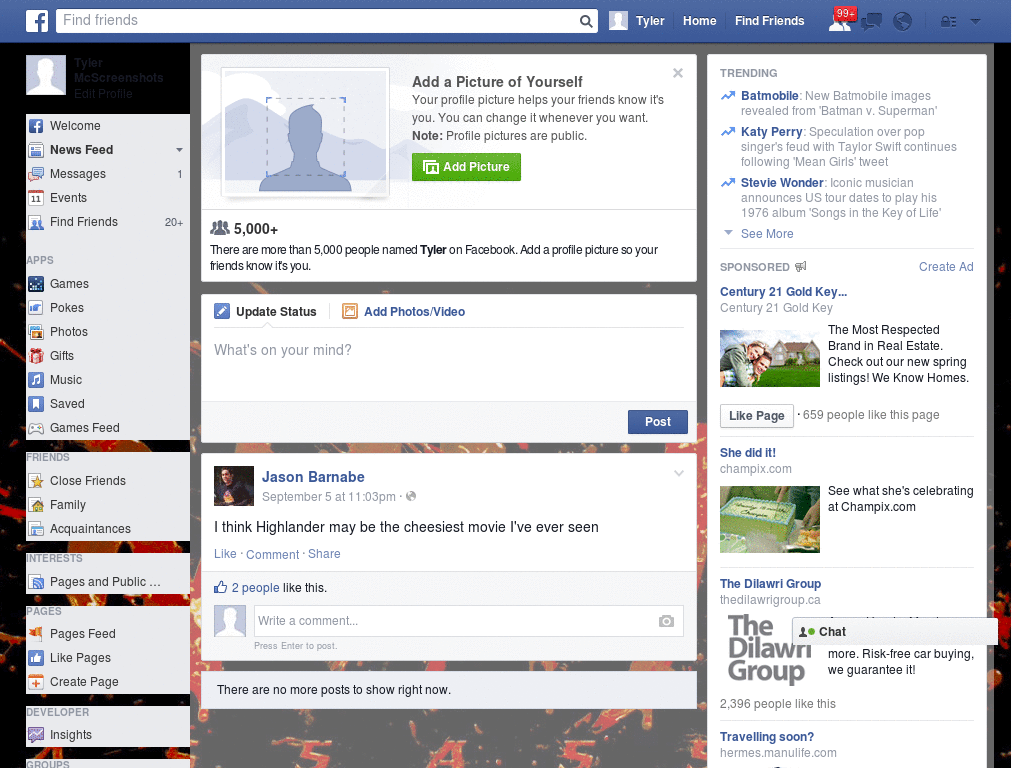The height and width of the screenshot is (768, 1024).
Task: Click the Create Ad link
Action: click(946, 266)
